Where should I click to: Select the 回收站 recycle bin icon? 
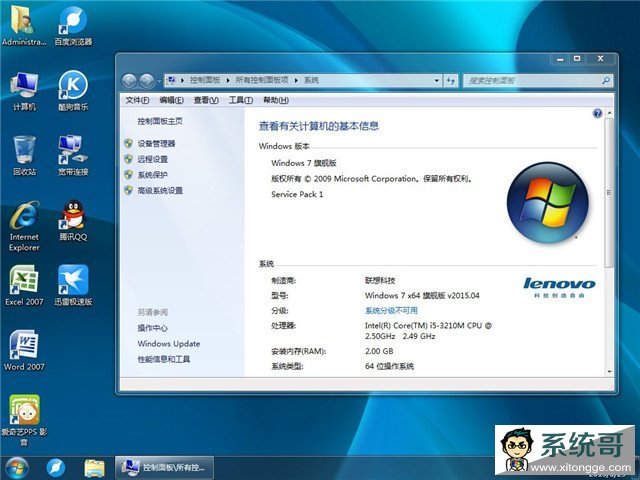pos(24,155)
